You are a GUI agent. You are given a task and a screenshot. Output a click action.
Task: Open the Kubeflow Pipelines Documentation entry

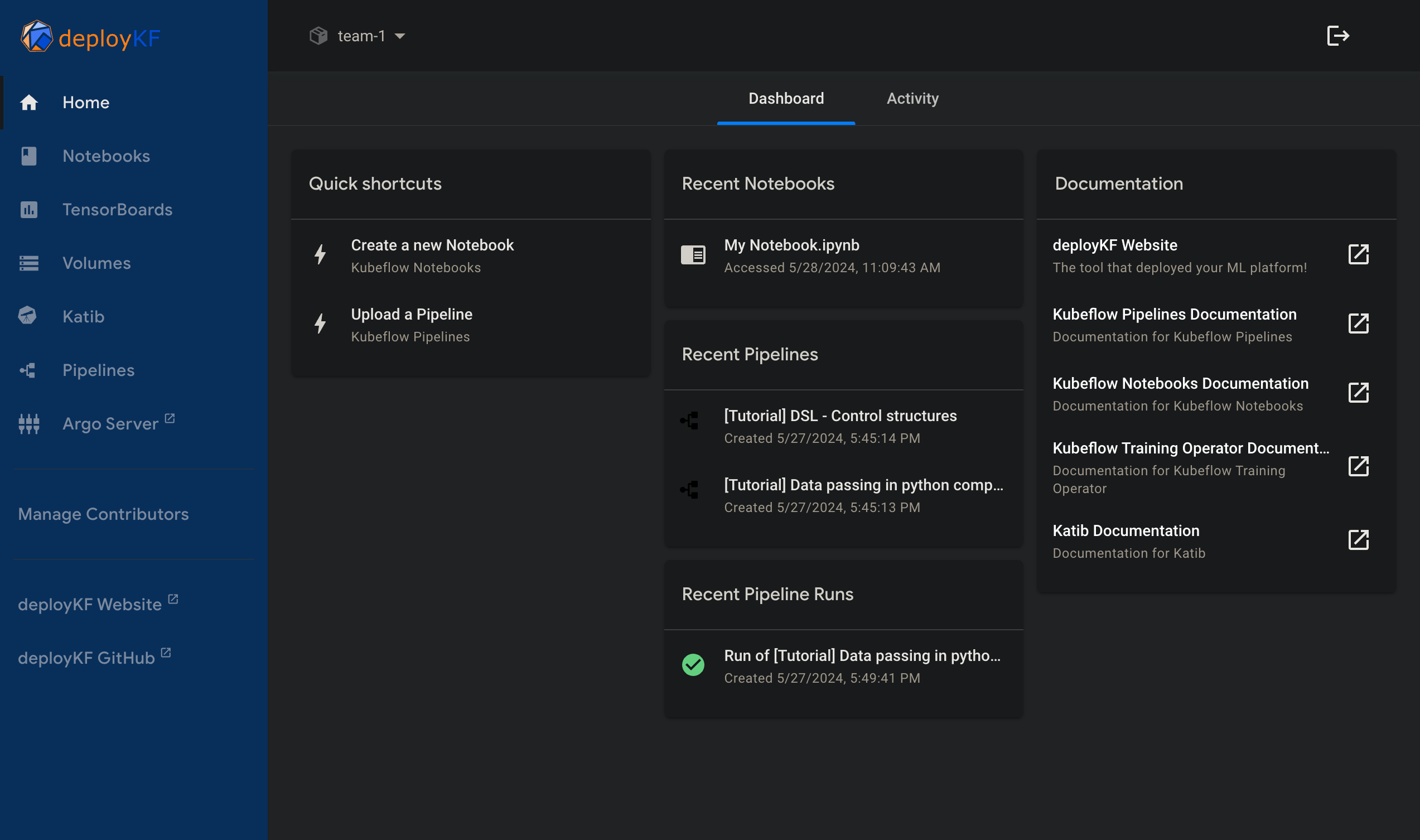click(1216, 324)
